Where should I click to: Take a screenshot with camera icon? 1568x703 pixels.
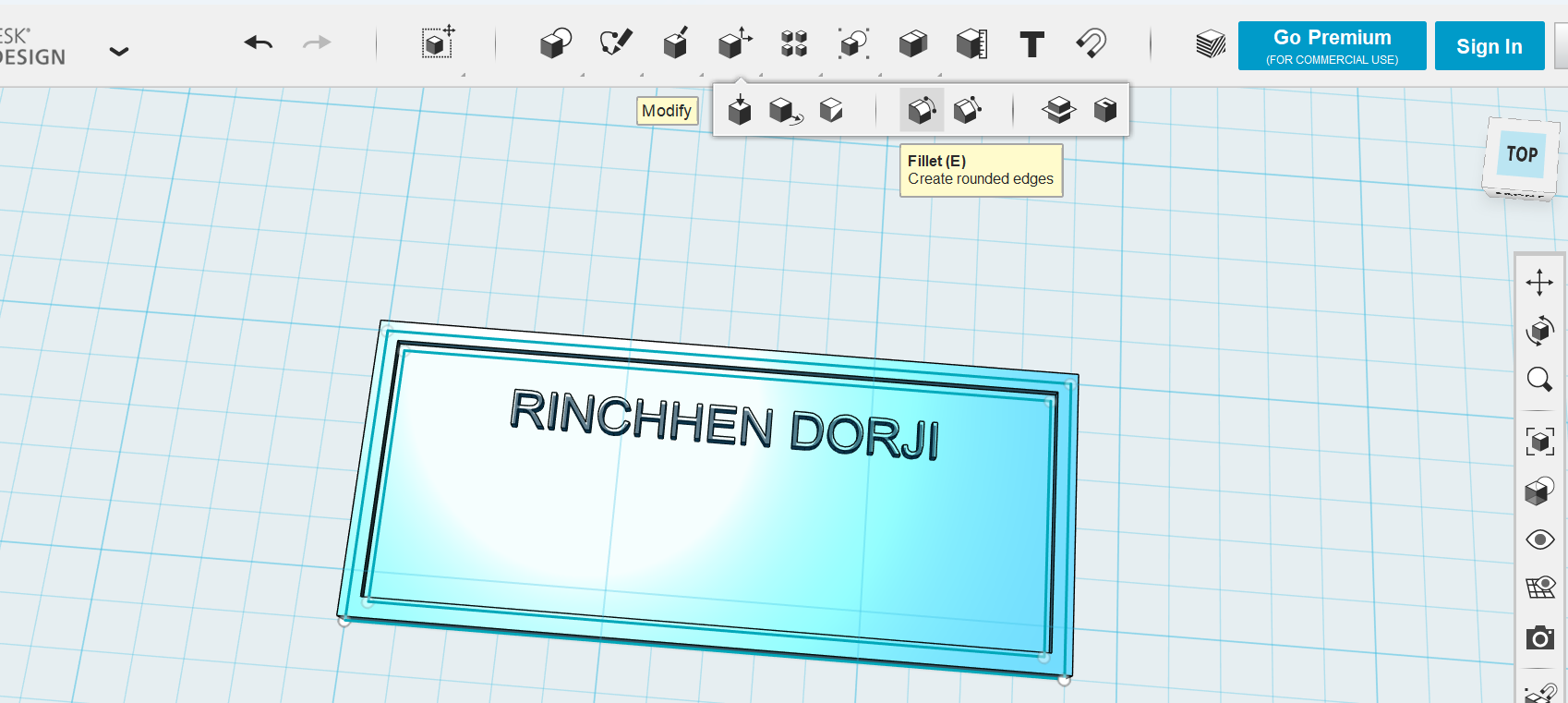point(1540,637)
